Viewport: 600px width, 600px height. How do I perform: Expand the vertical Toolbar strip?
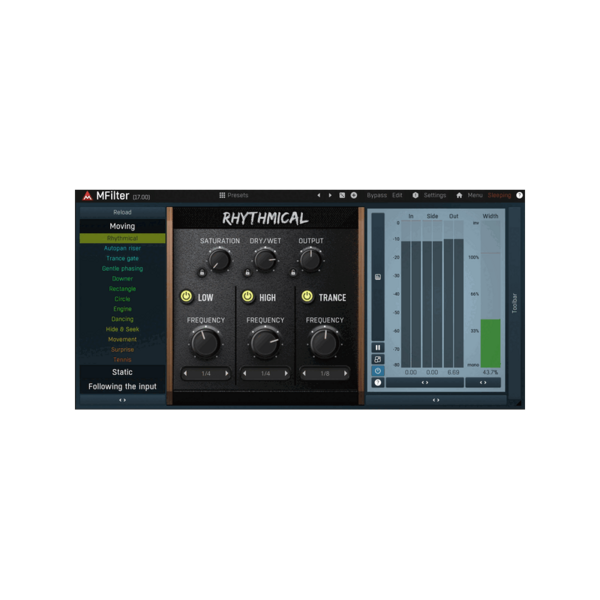(x=515, y=303)
